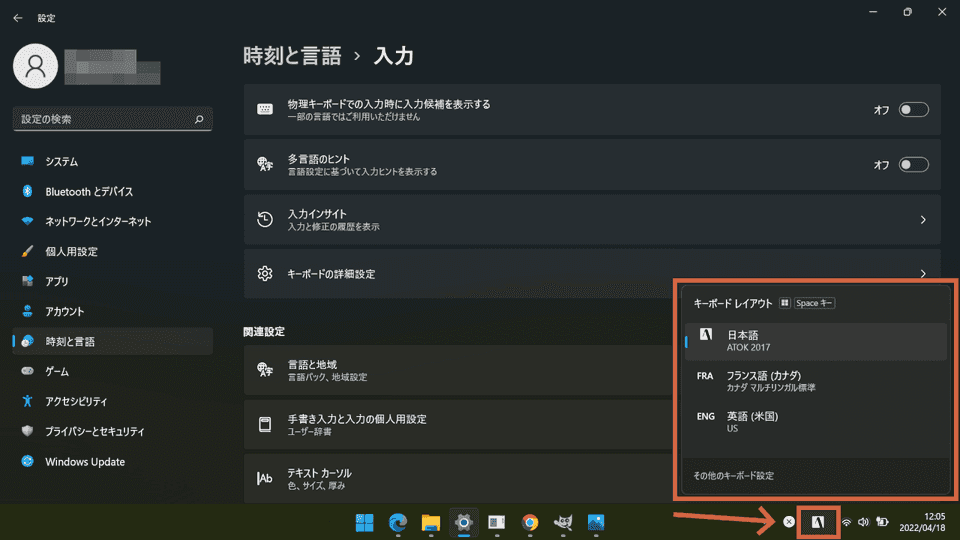Screen dimensions: 960x540
Task: Focus the 設定の検索 search field
Action: [x=113, y=119]
